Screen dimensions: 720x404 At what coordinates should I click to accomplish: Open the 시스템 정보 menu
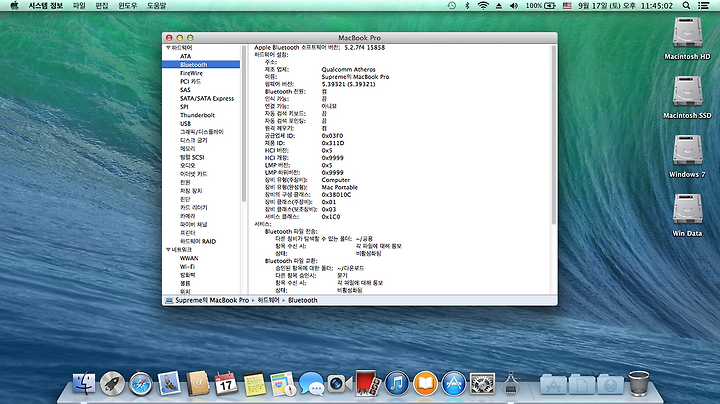[x=45, y=6]
